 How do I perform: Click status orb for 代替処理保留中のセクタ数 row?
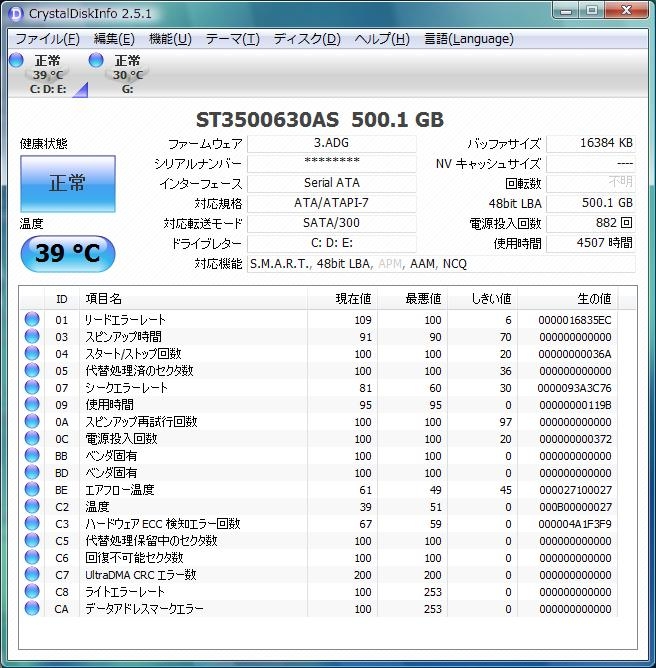32,541
